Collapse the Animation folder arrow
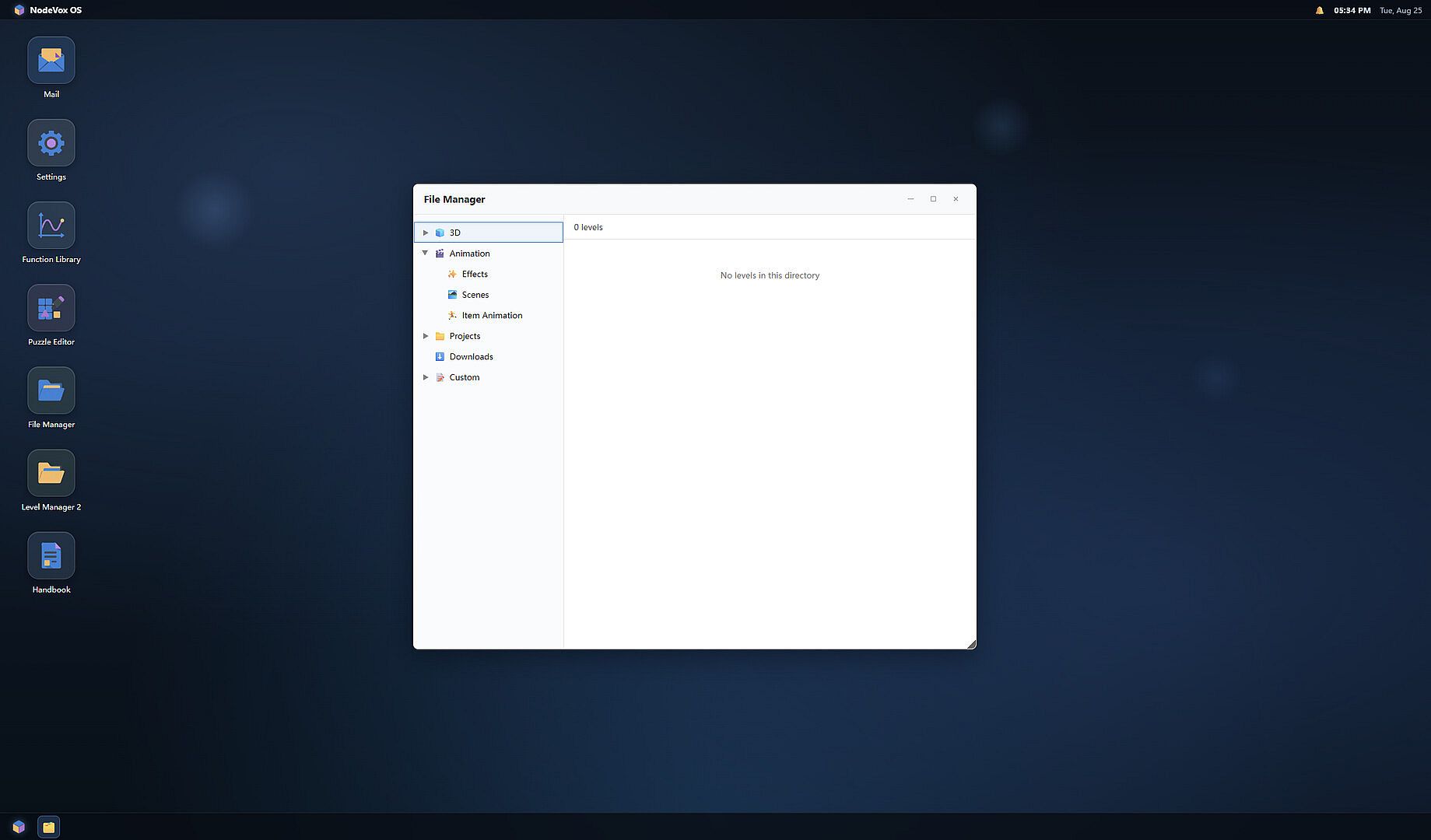This screenshot has width=1431, height=840. (x=425, y=253)
